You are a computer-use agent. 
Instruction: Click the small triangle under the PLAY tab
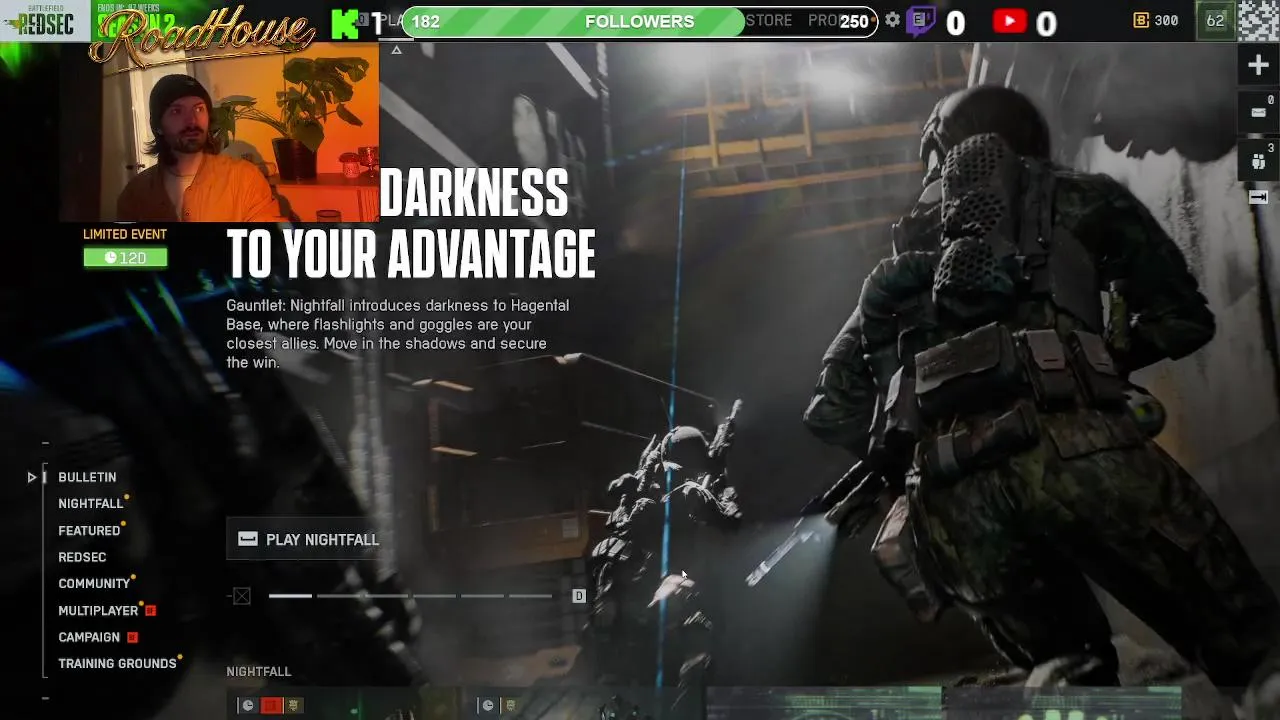pyautogui.click(x=396, y=50)
